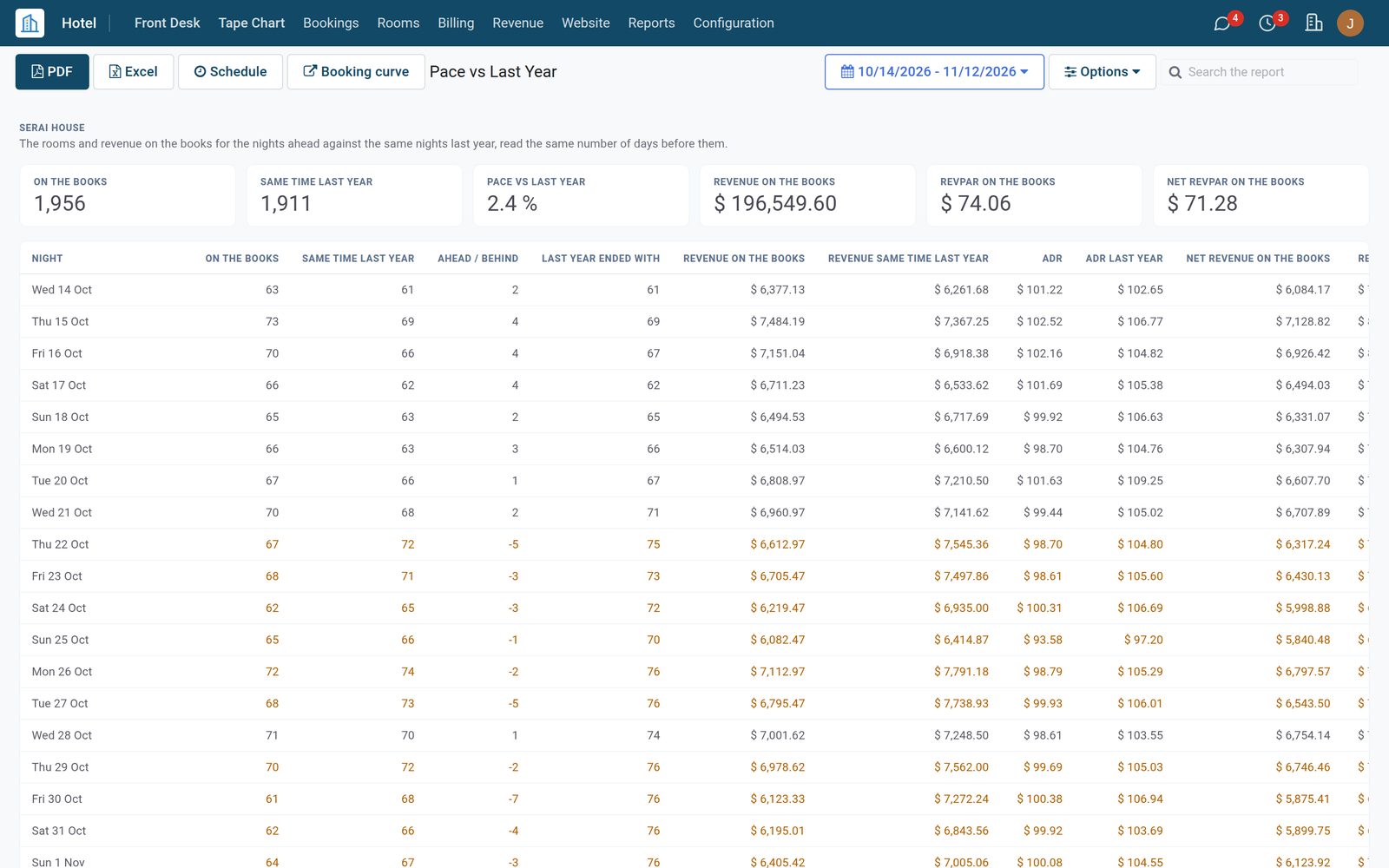The image size is (1389, 868).
Task: Click the search magnifier icon
Action: tap(1175, 72)
